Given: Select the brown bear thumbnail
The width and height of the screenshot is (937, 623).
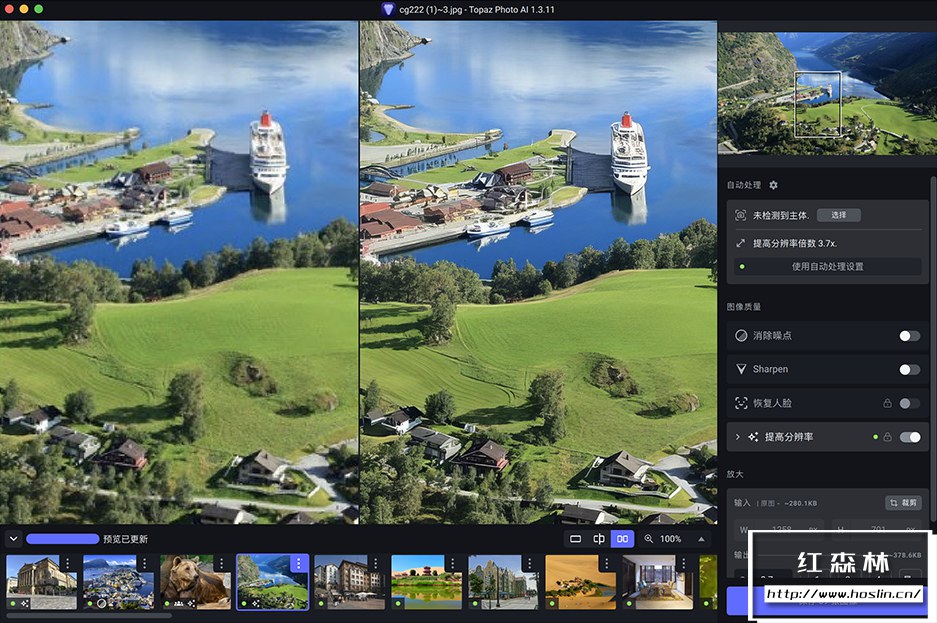Looking at the screenshot, I should pos(195,582).
